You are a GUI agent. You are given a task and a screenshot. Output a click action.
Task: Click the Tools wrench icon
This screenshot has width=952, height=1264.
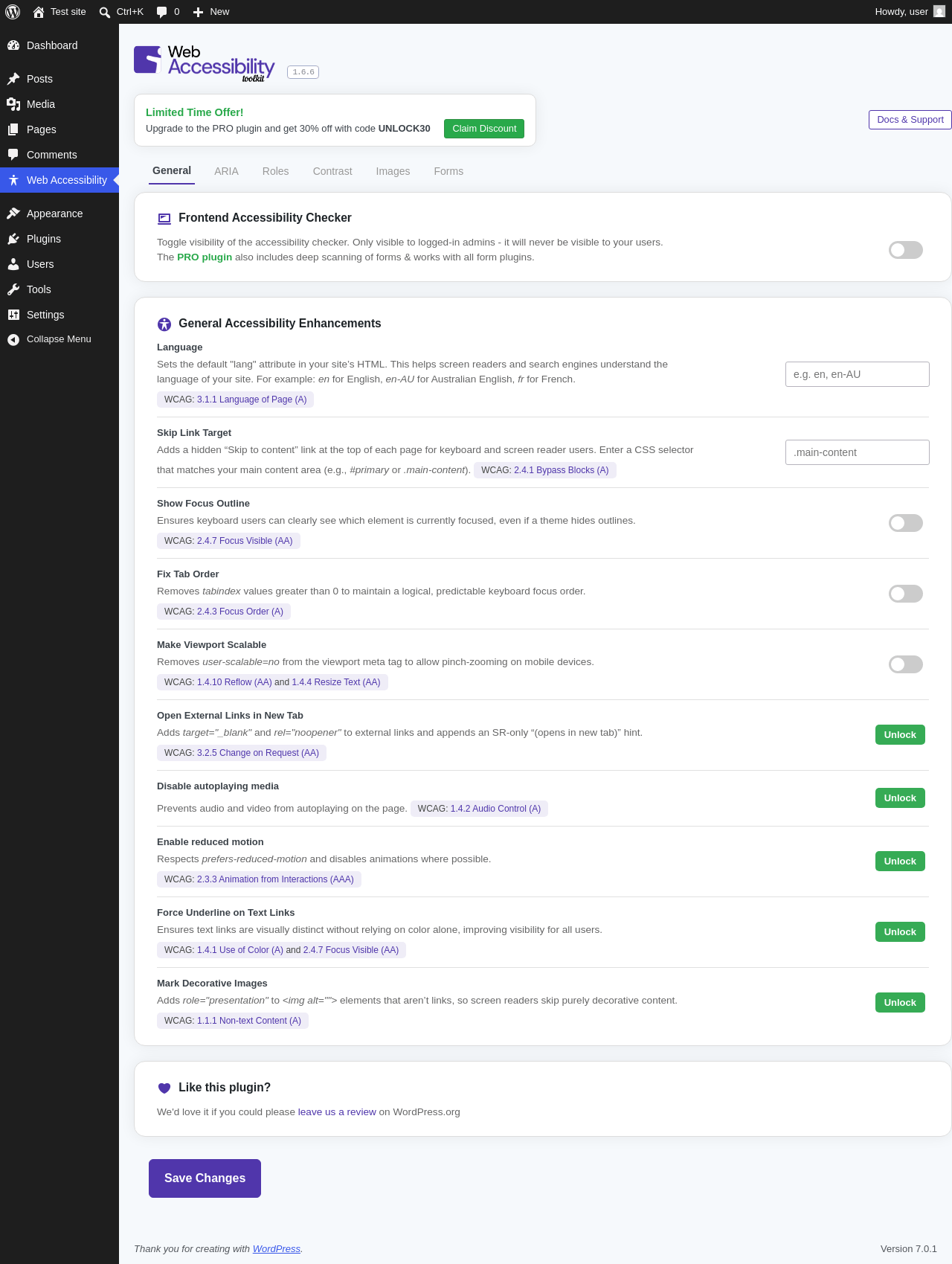pyautogui.click(x=13, y=289)
